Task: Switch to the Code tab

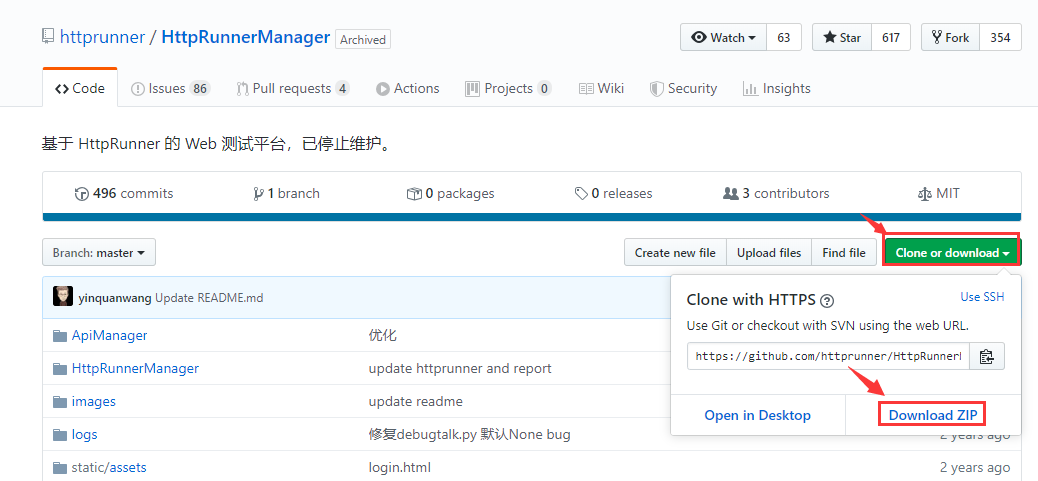Action: click(80, 89)
